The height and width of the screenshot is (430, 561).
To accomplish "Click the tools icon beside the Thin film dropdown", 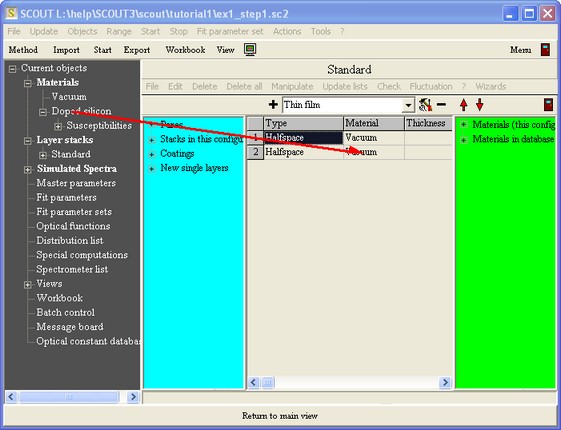I will tap(425, 105).
